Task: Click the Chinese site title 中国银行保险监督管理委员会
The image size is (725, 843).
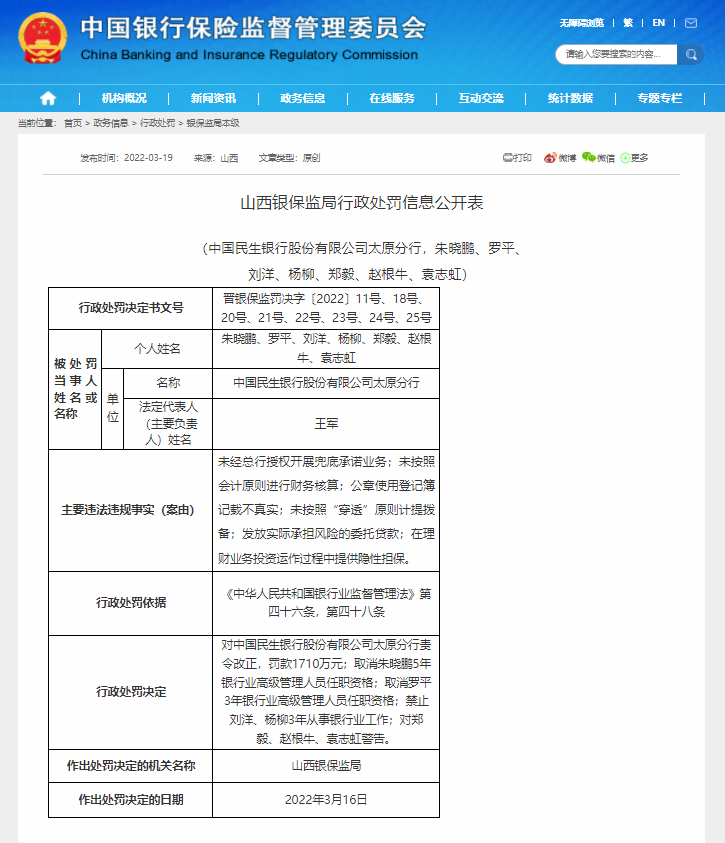Action: (x=254, y=28)
